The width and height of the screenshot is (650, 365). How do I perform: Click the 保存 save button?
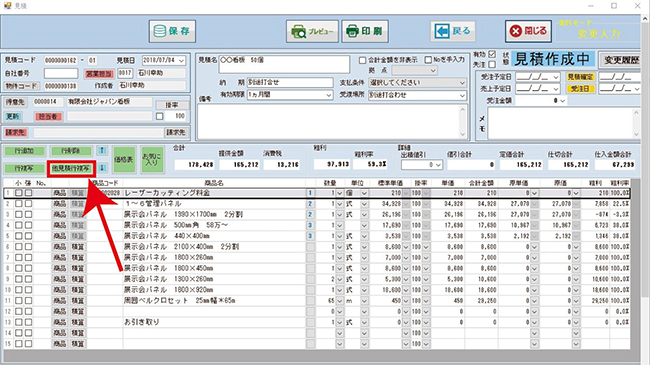(172, 31)
